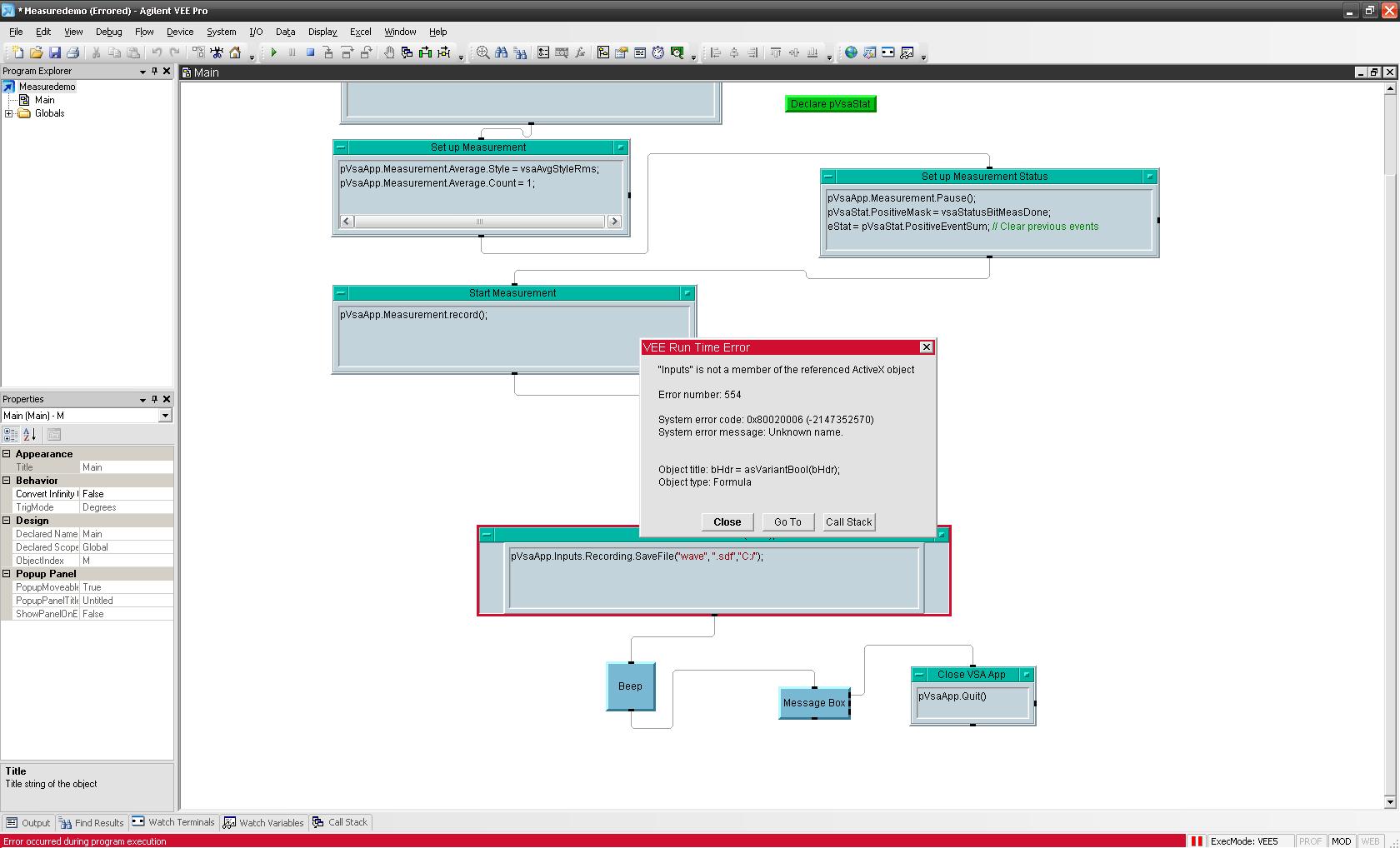Image resolution: width=1400 pixels, height=848 pixels.
Task: Switch Properties to categorized view
Action: pyautogui.click(x=11, y=434)
